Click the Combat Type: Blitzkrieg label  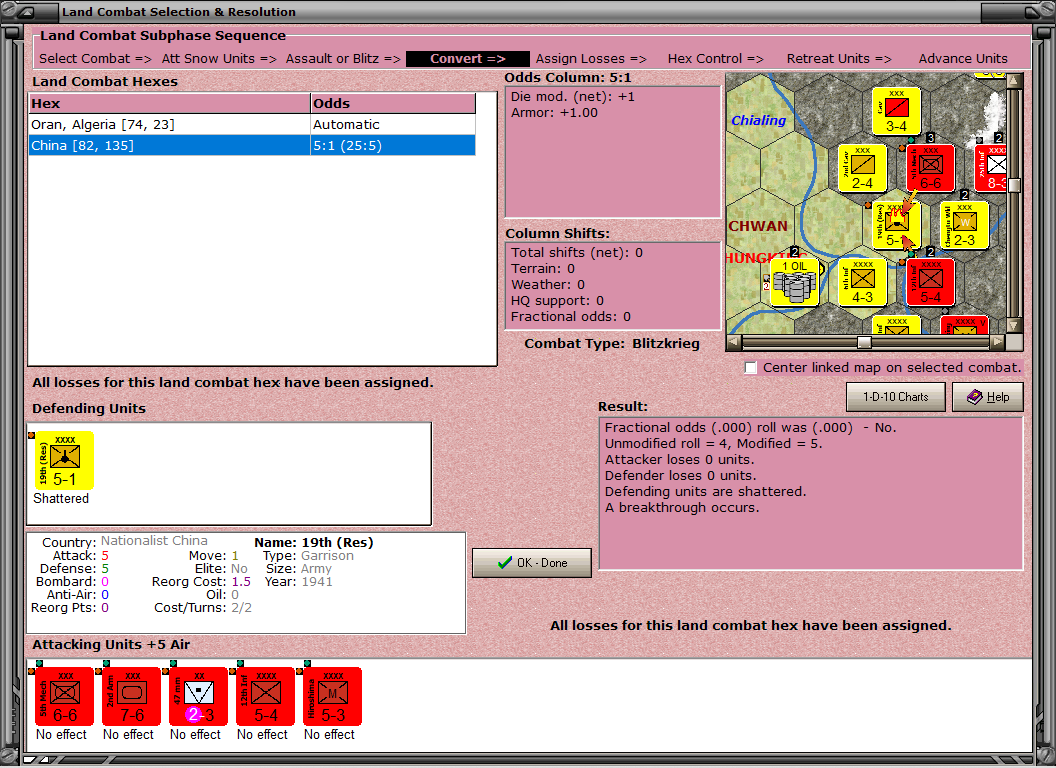tap(612, 344)
